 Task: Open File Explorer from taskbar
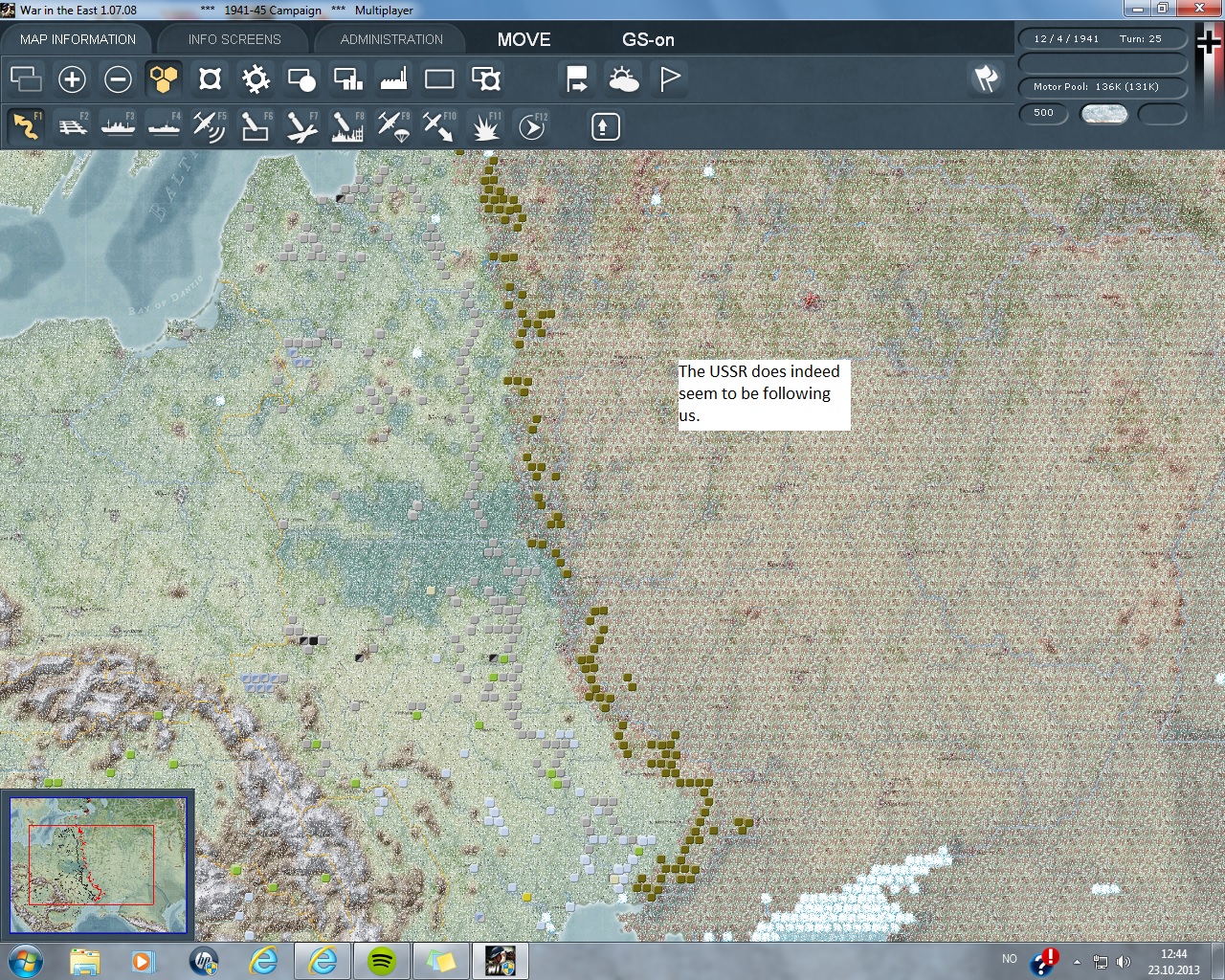coord(85,961)
